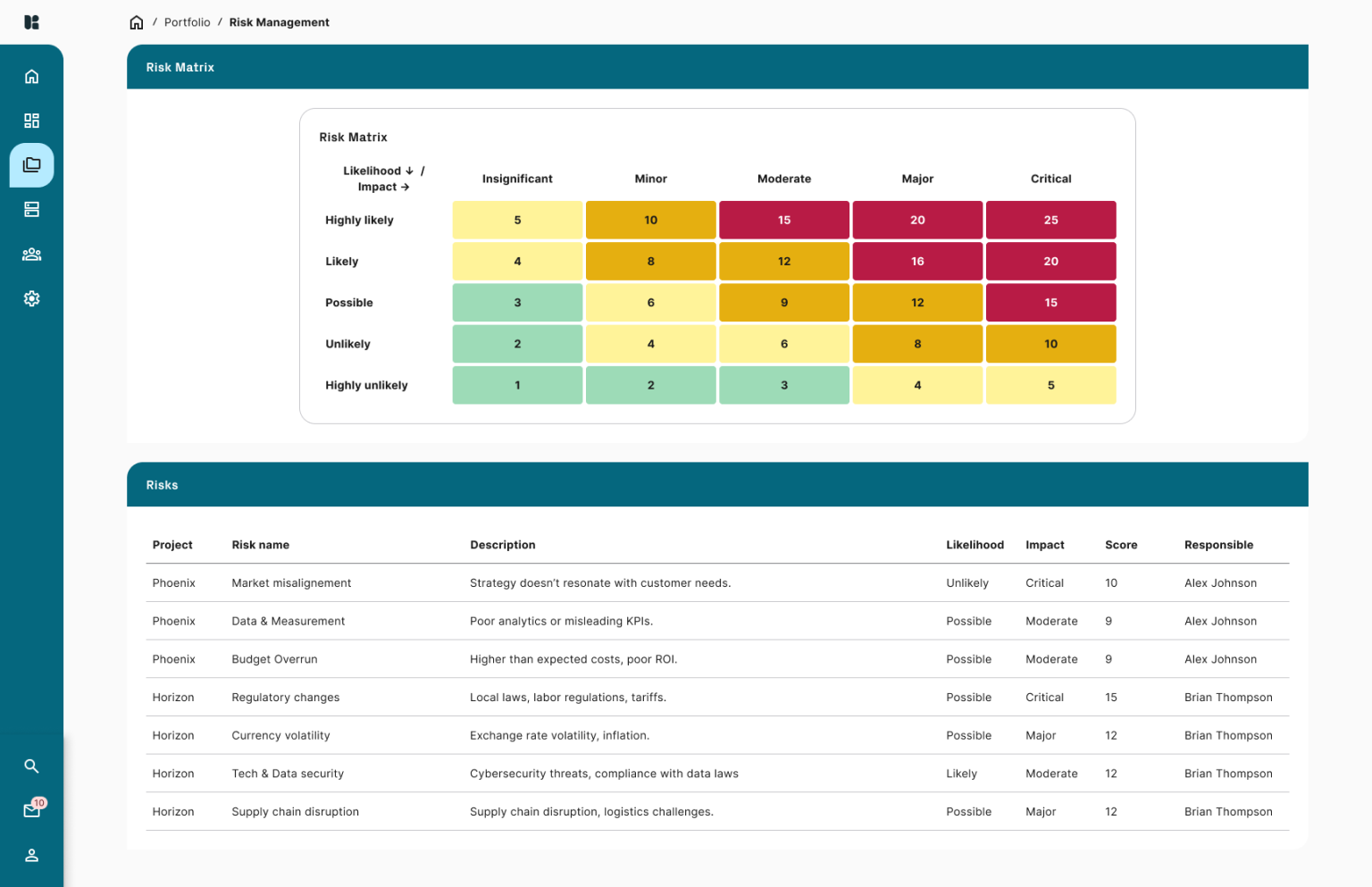Screen dimensions: 1372x887
Task: Click the Risks panel header
Action: [x=162, y=484]
